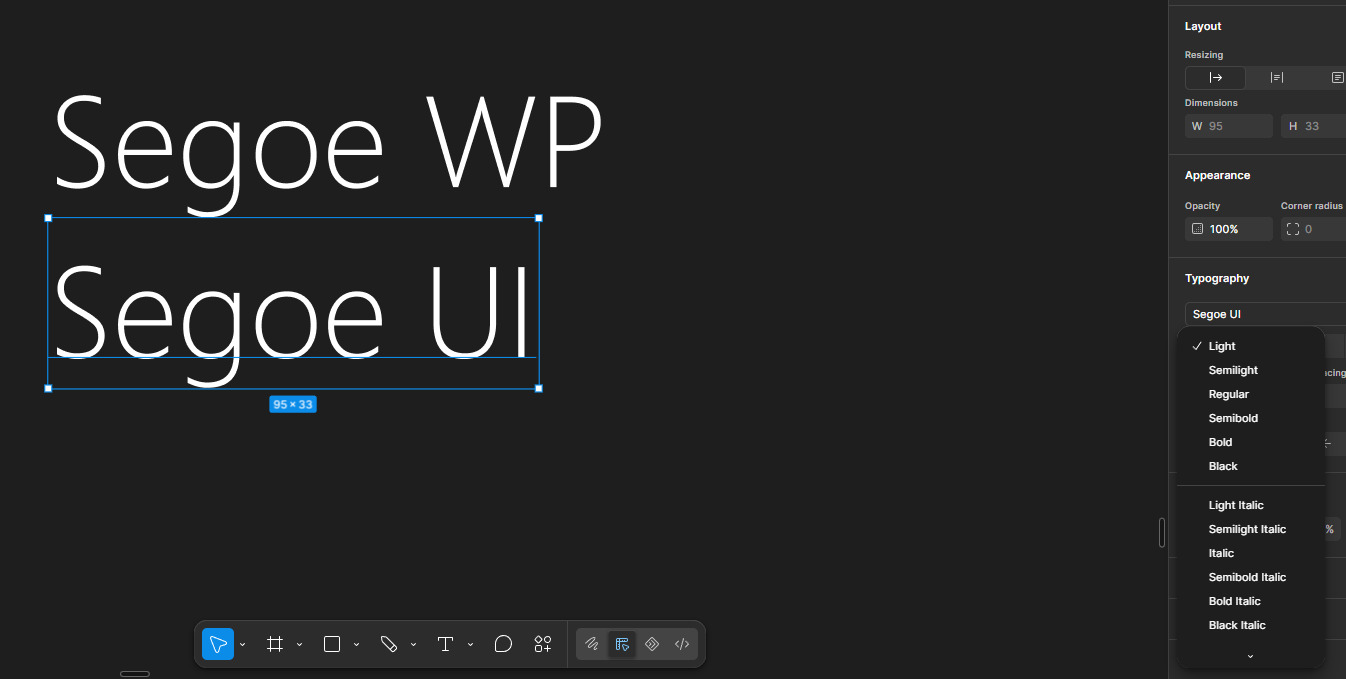Select the Comment tool bubble
The width and height of the screenshot is (1346, 679).
tap(503, 644)
